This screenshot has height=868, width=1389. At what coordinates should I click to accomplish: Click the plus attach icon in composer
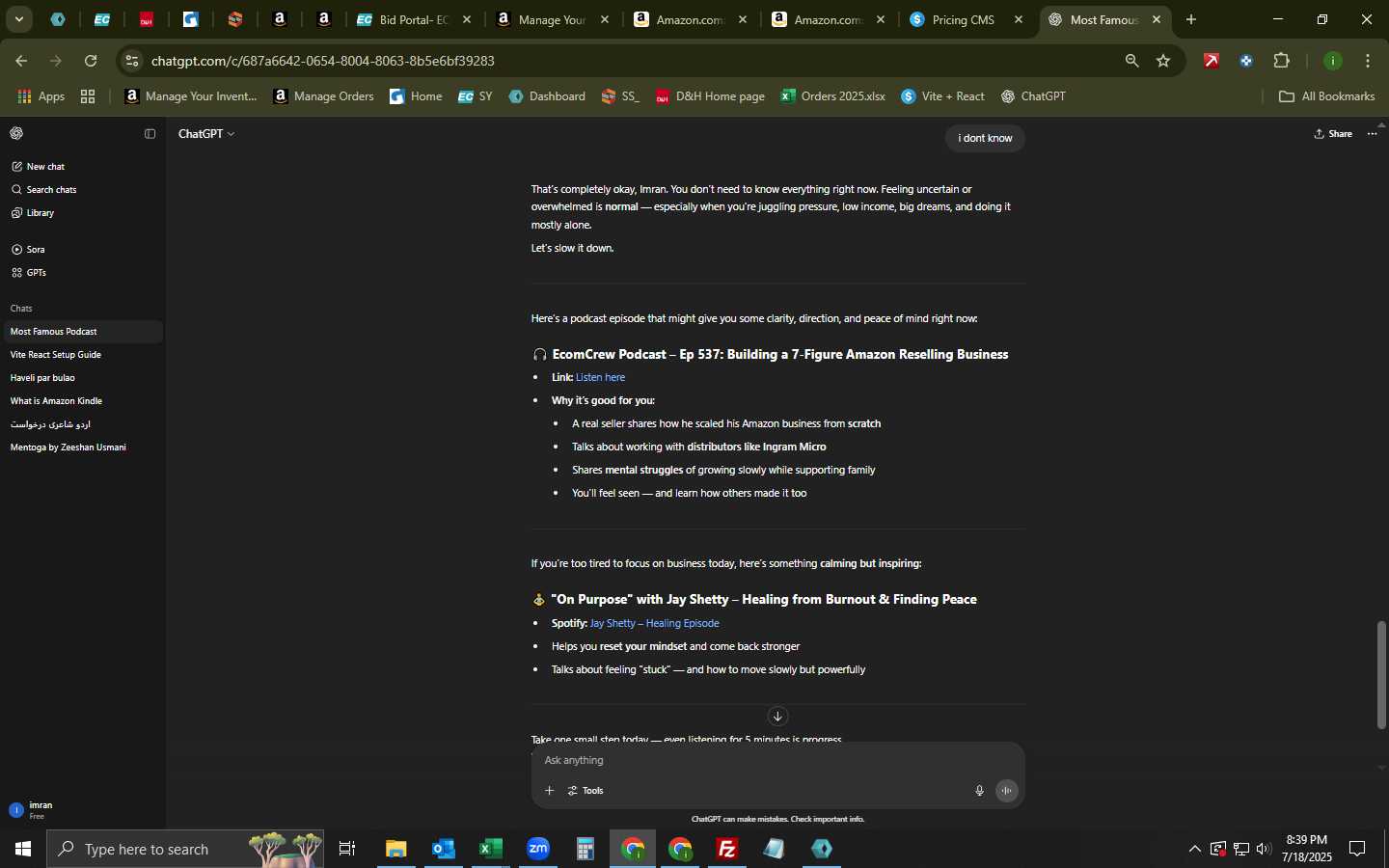tap(549, 791)
